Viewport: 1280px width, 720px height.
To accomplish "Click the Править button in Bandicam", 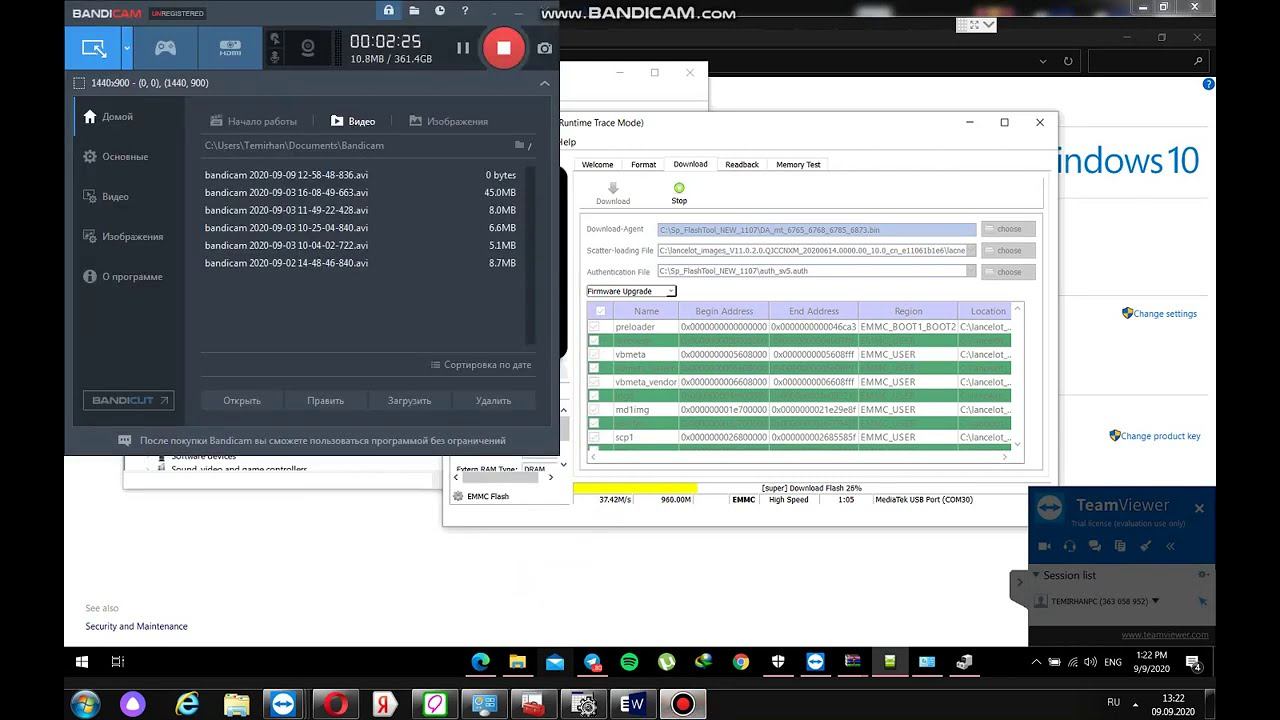I will pyautogui.click(x=326, y=400).
